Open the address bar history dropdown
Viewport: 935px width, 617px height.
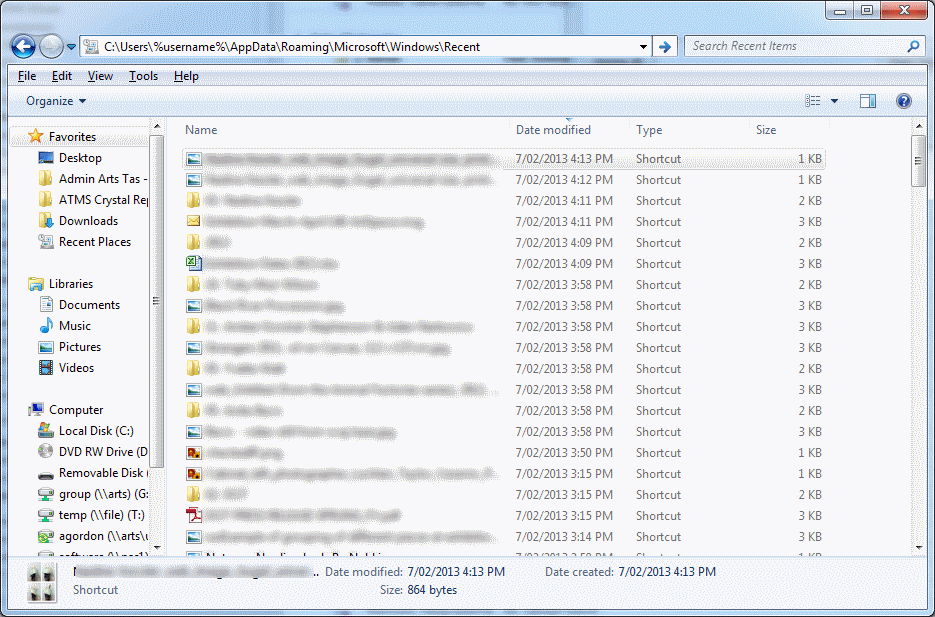pyautogui.click(x=644, y=46)
